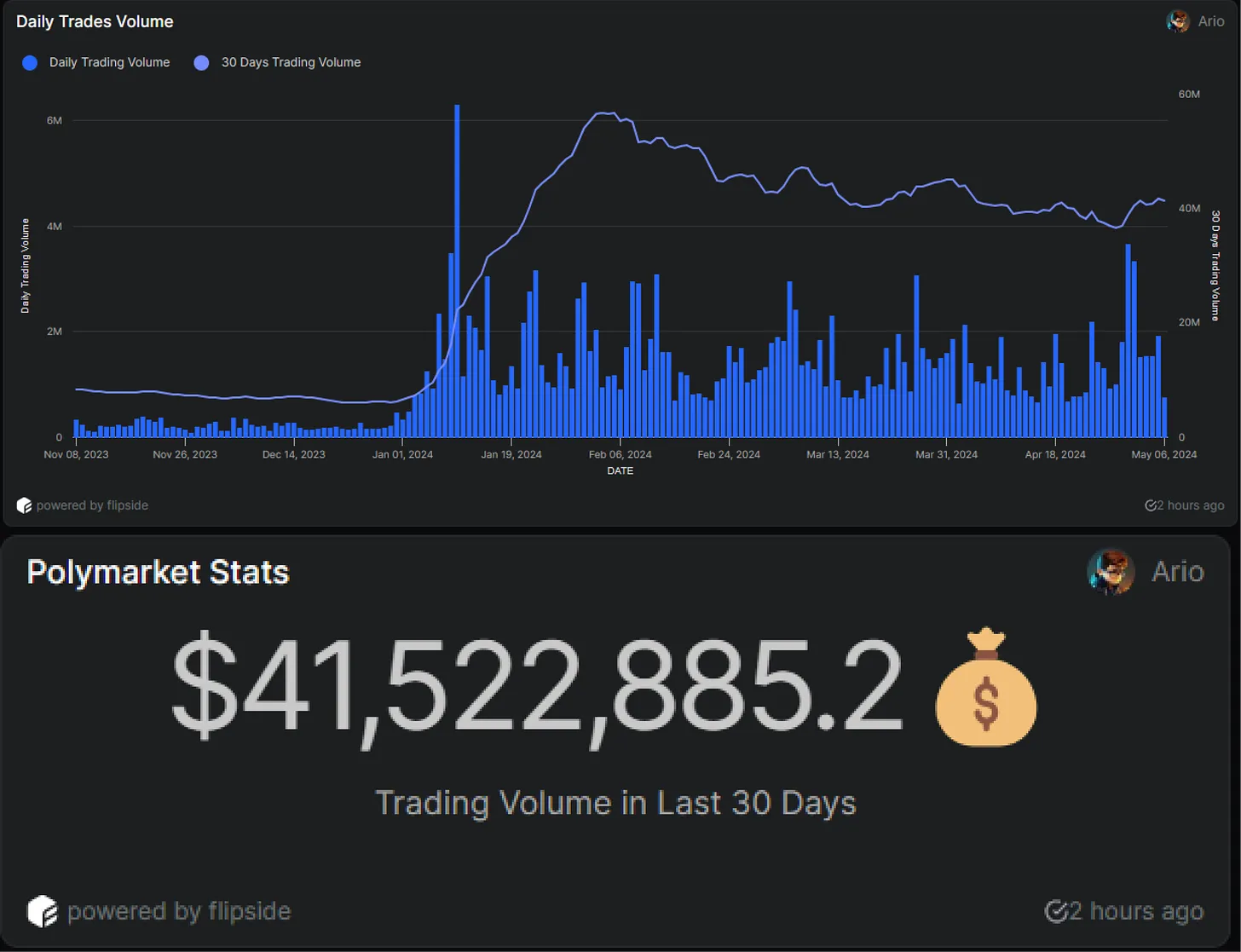This screenshot has height=952, width=1241.
Task: Click '2 hours ago' in Polymarket Stats footer
Action: (1136, 911)
